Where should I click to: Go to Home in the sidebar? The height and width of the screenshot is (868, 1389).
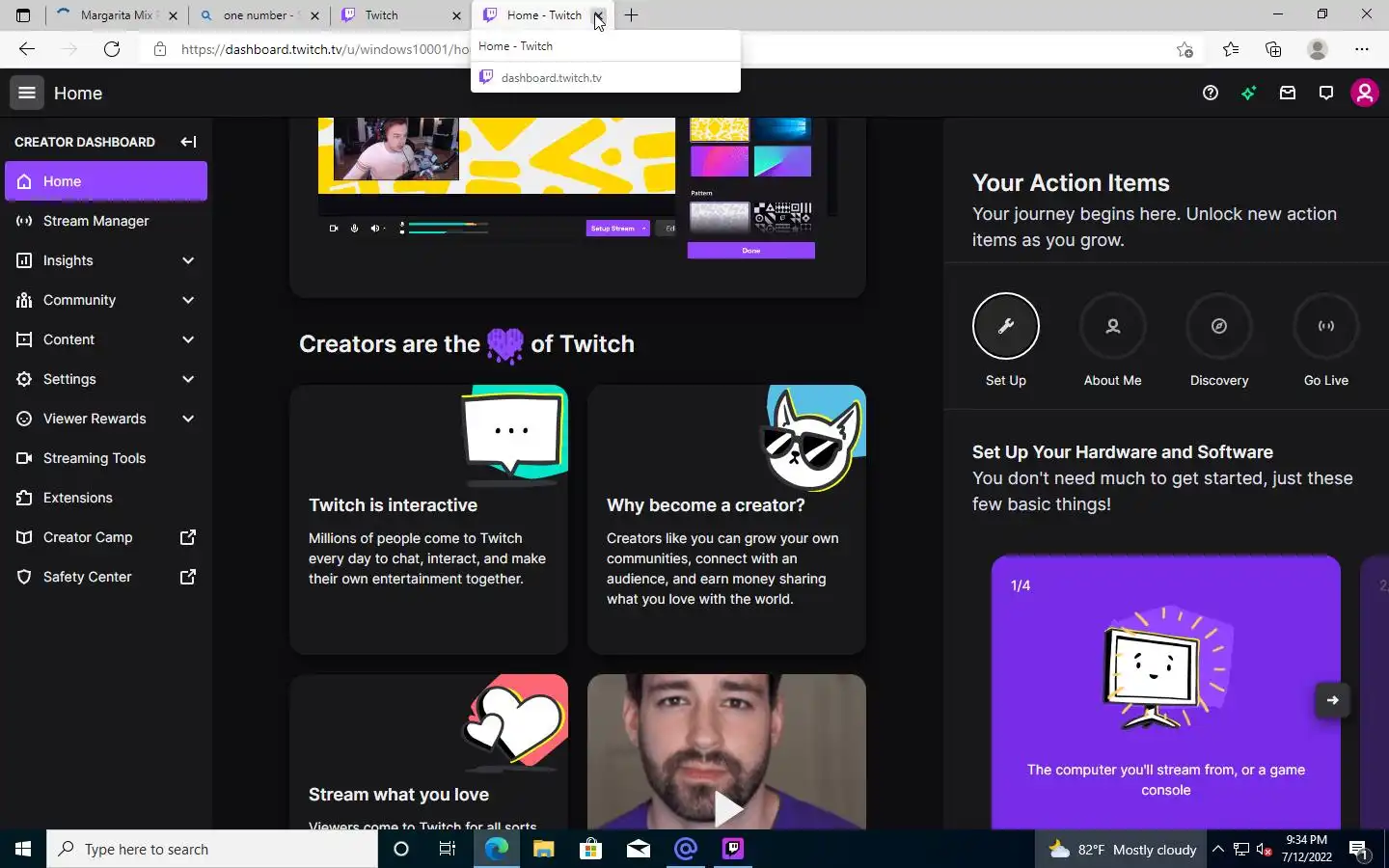coord(106,181)
